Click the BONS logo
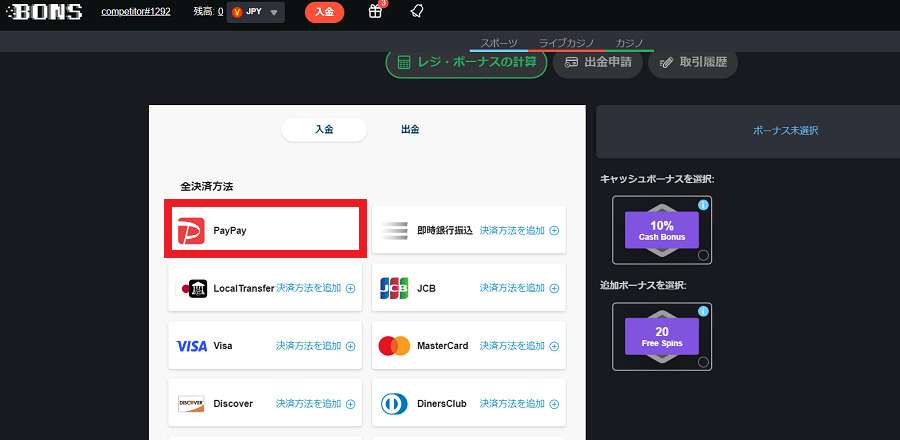 point(44,11)
